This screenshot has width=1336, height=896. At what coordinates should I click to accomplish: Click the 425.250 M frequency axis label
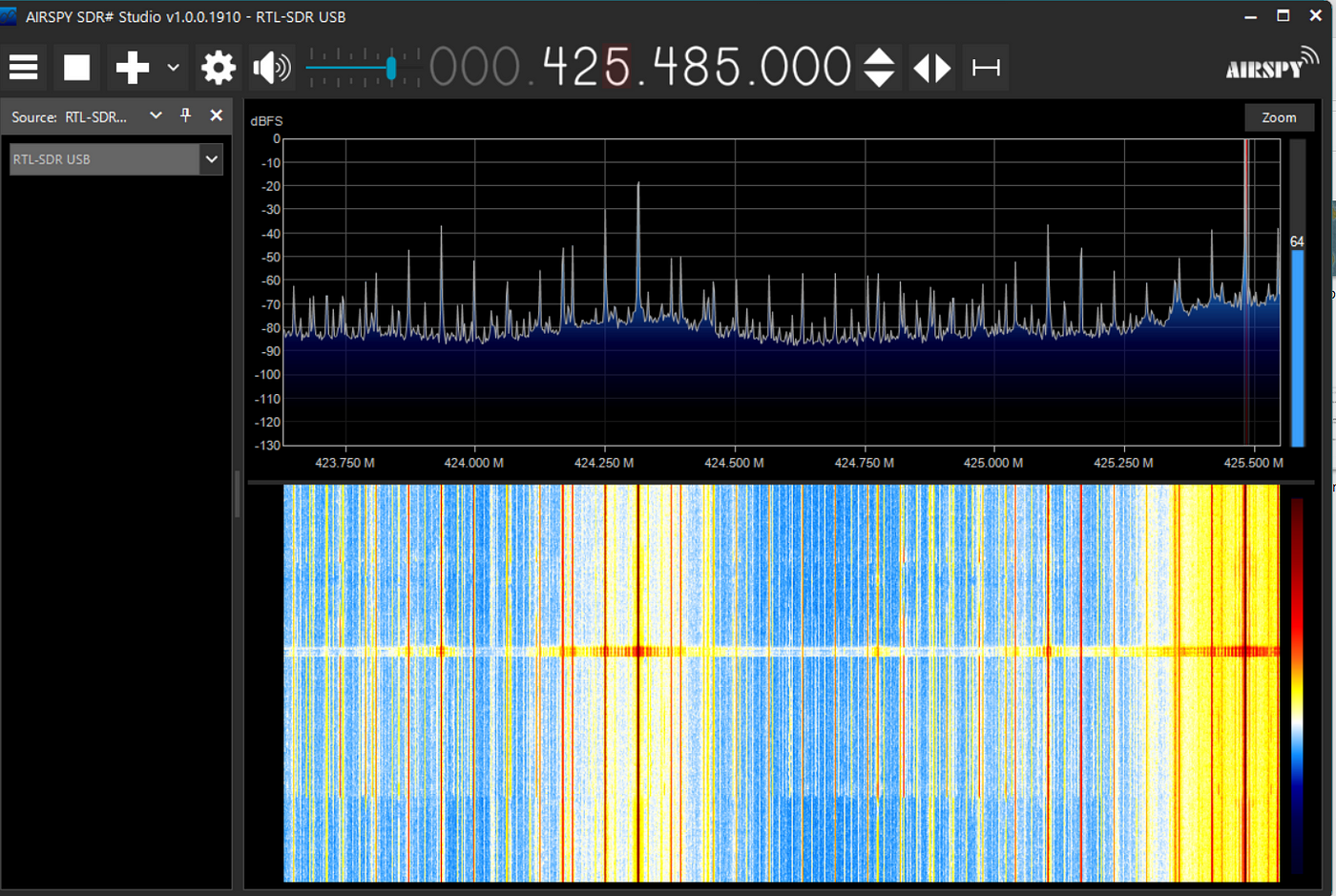click(1123, 463)
